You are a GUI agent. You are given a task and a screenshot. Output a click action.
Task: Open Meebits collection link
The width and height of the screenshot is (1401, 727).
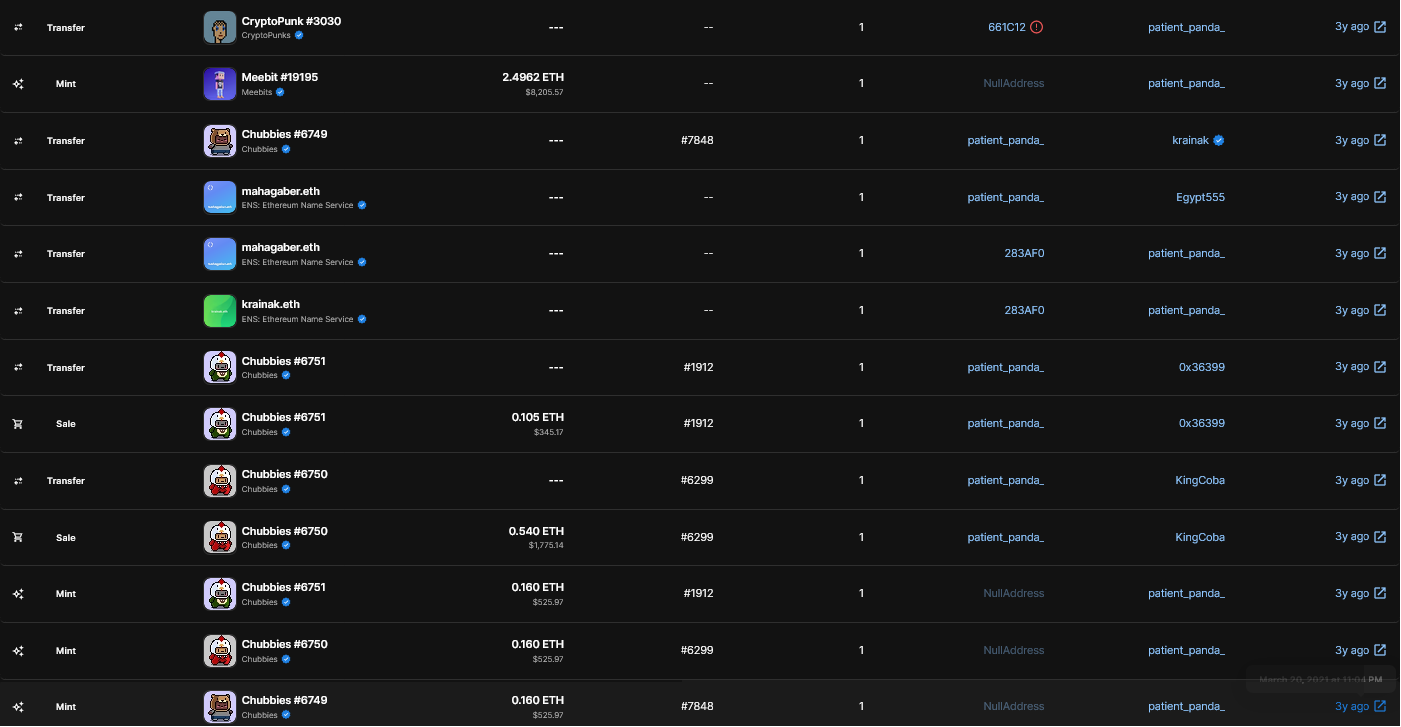[257, 92]
